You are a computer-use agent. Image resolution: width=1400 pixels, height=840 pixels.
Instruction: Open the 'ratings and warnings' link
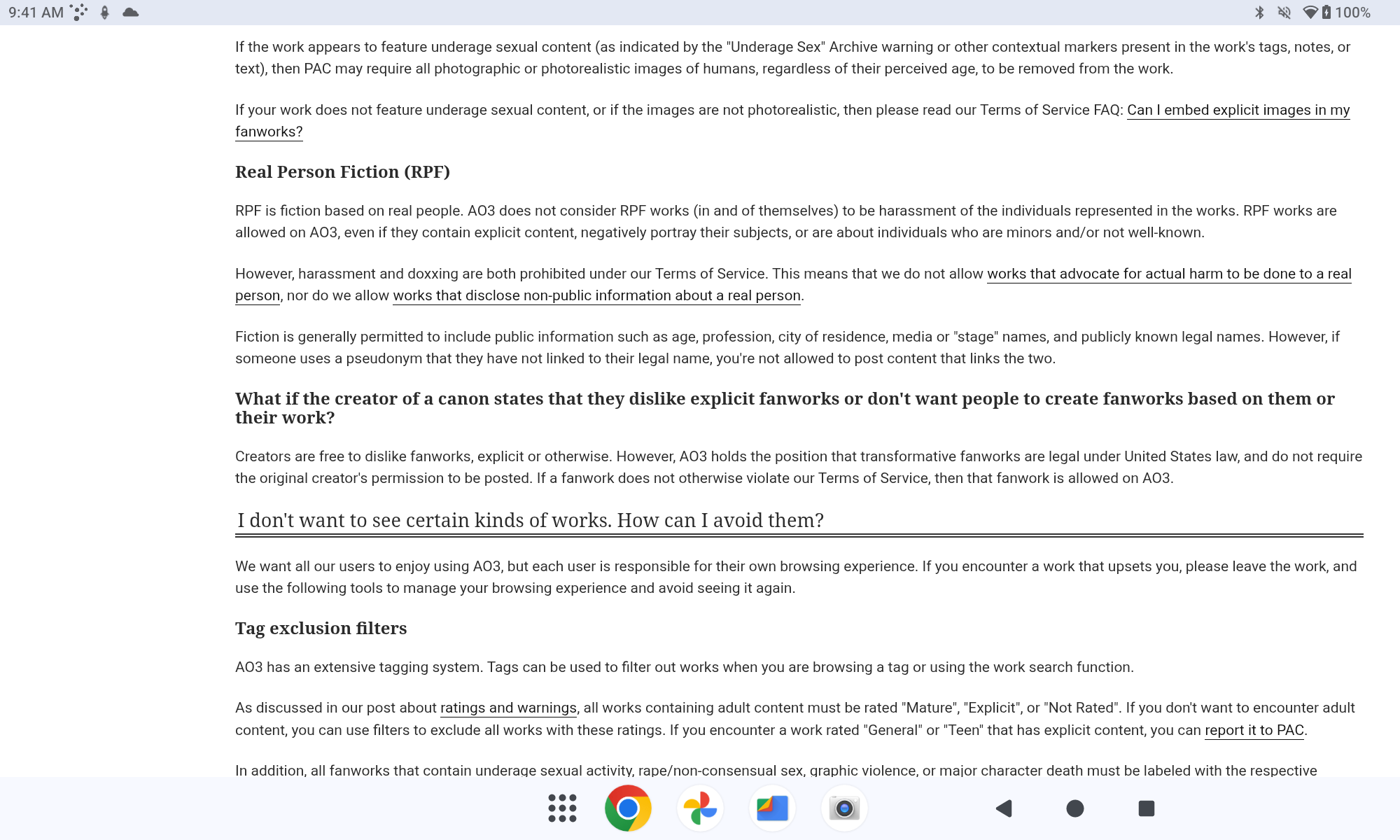[508, 708]
